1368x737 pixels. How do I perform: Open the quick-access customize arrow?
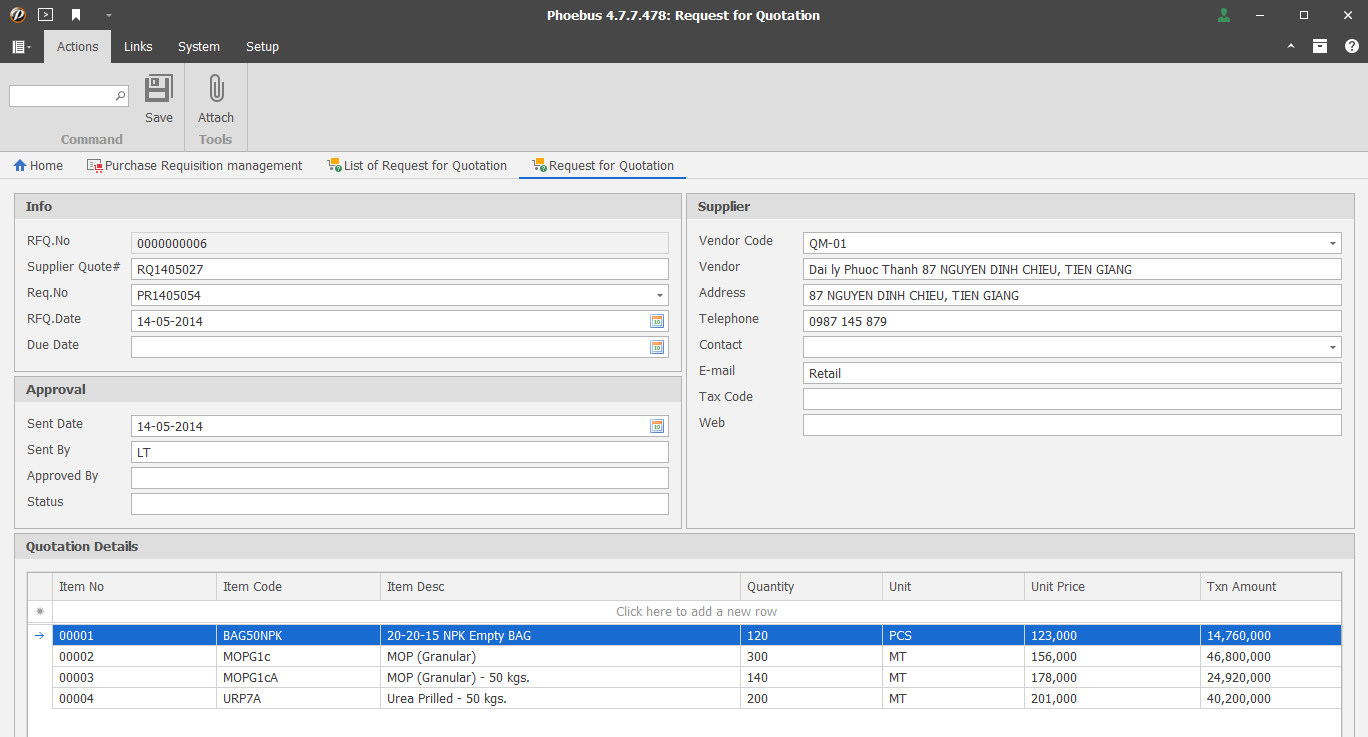pyautogui.click(x=108, y=15)
